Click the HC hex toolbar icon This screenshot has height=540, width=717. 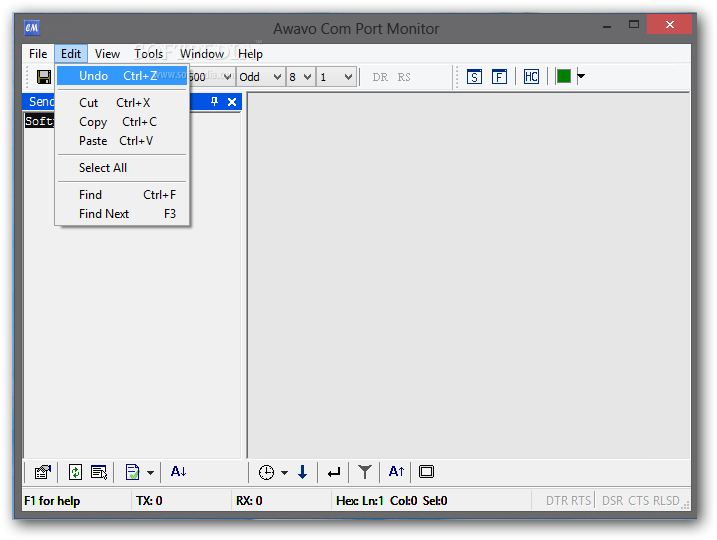[x=531, y=77]
